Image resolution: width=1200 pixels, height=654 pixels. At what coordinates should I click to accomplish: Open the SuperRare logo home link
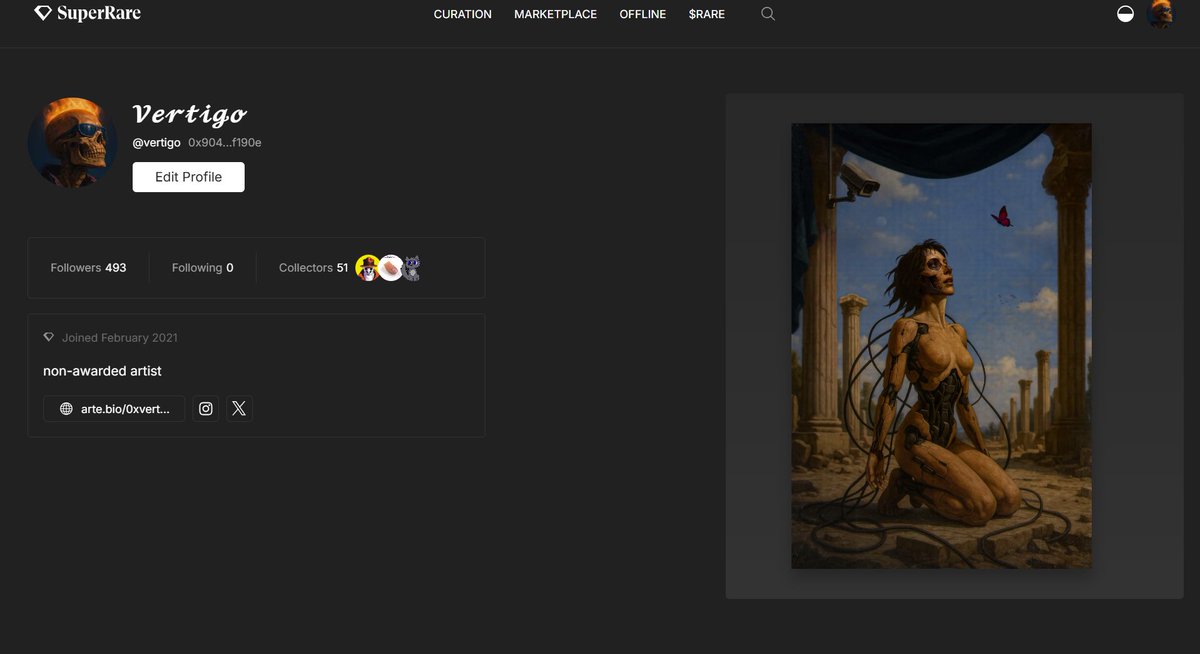click(x=87, y=14)
